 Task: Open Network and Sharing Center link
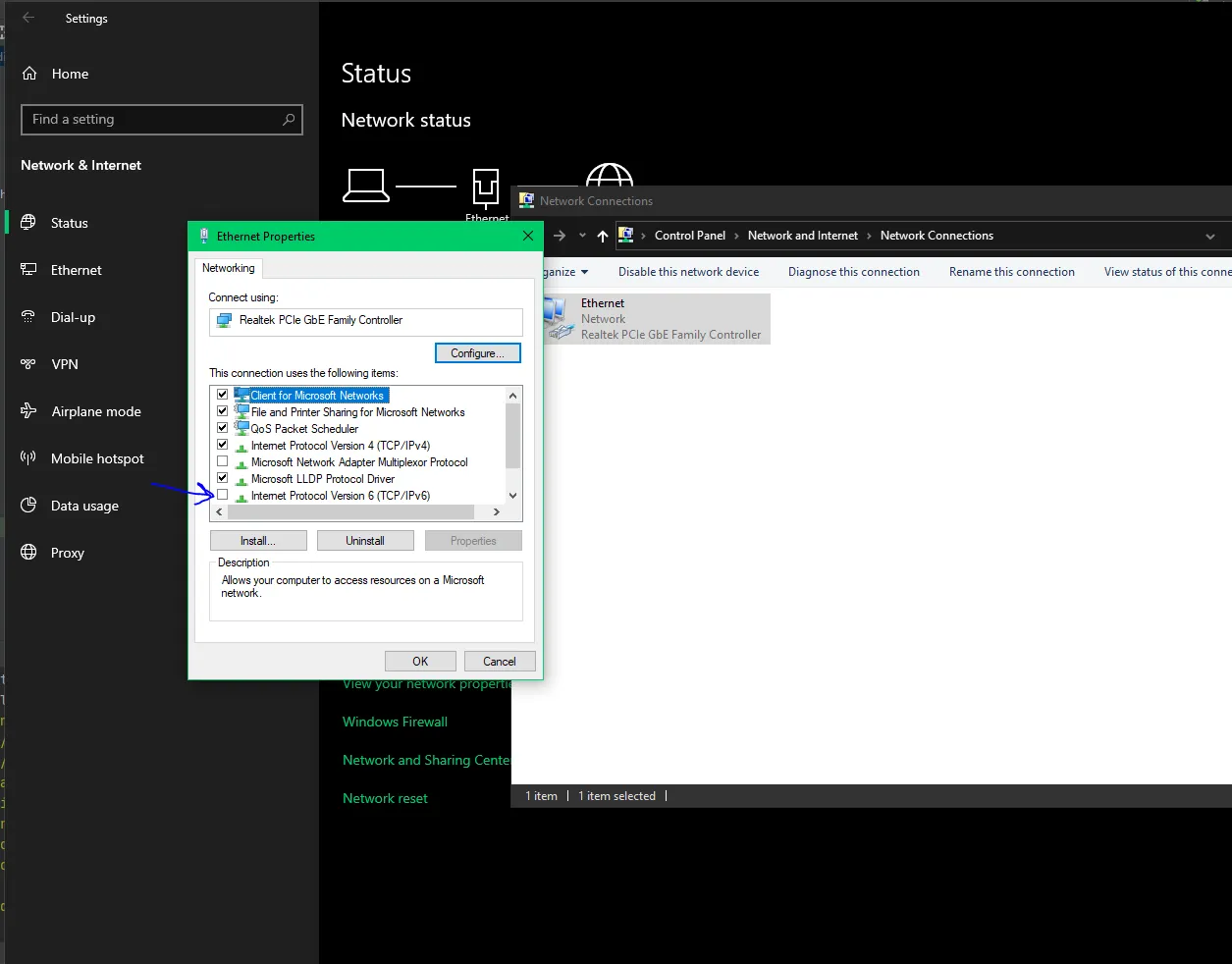pyautogui.click(x=426, y=760)
